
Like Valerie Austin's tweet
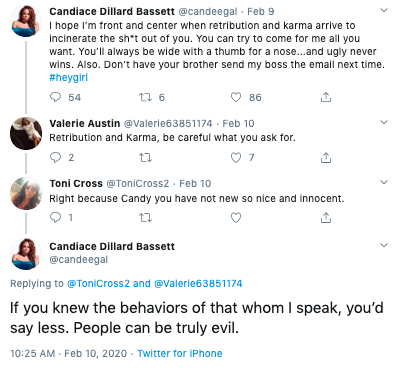pyautogui.click(x=236, y=157)
